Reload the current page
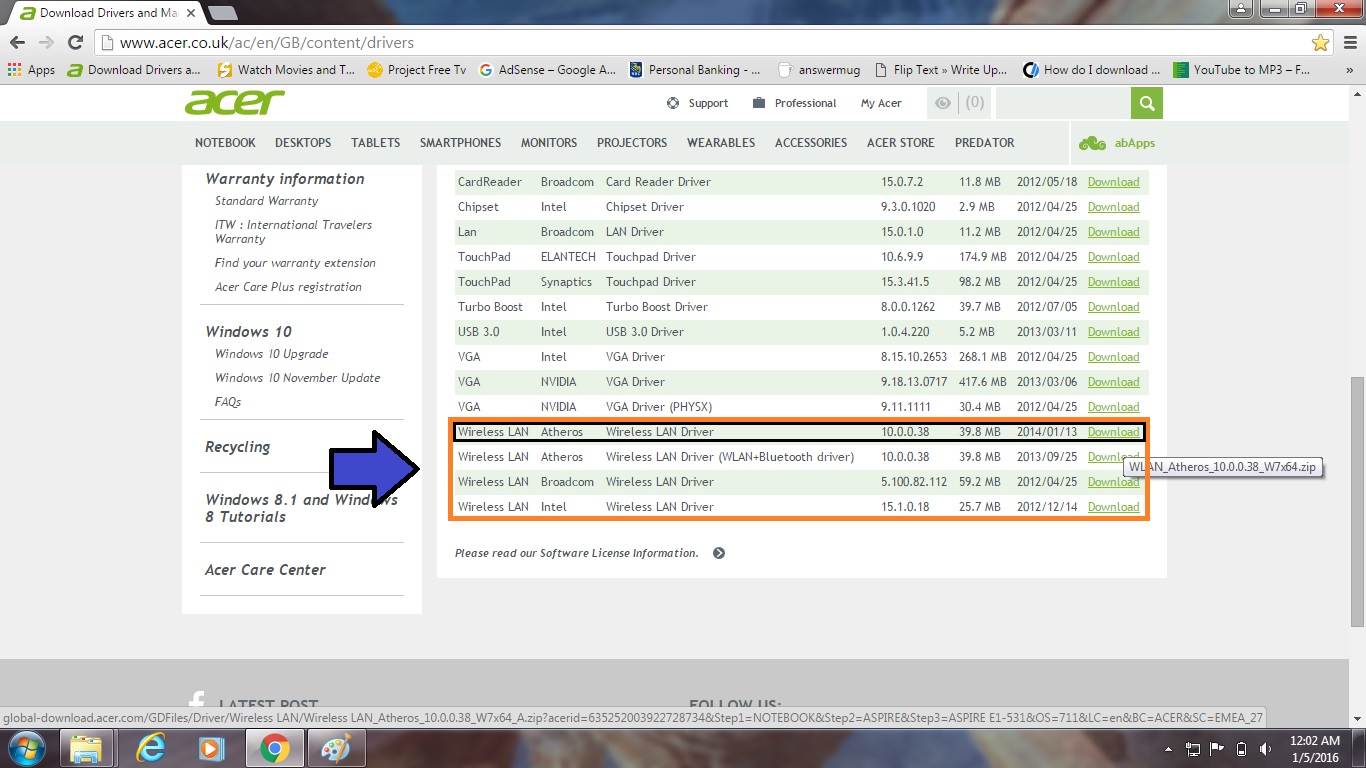 click(x=75, y=42)
